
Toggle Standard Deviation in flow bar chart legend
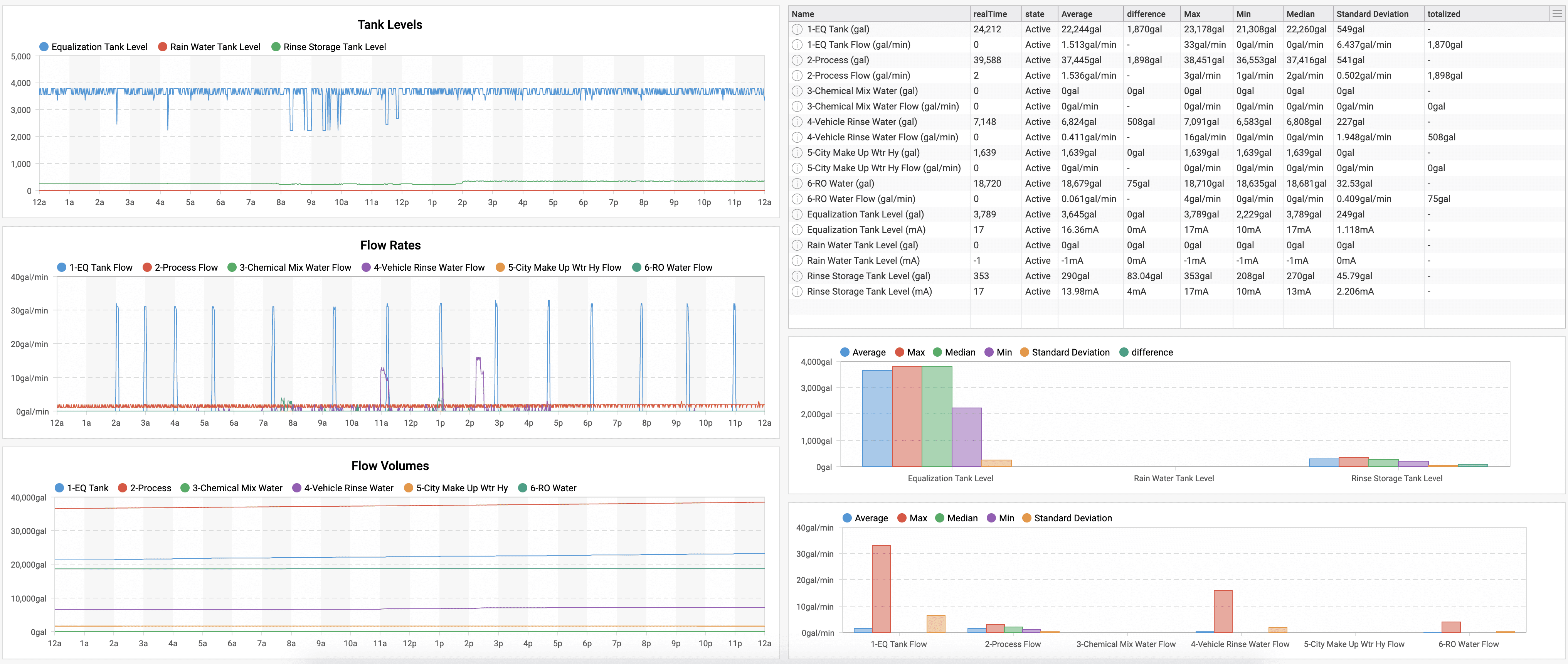1067,518
